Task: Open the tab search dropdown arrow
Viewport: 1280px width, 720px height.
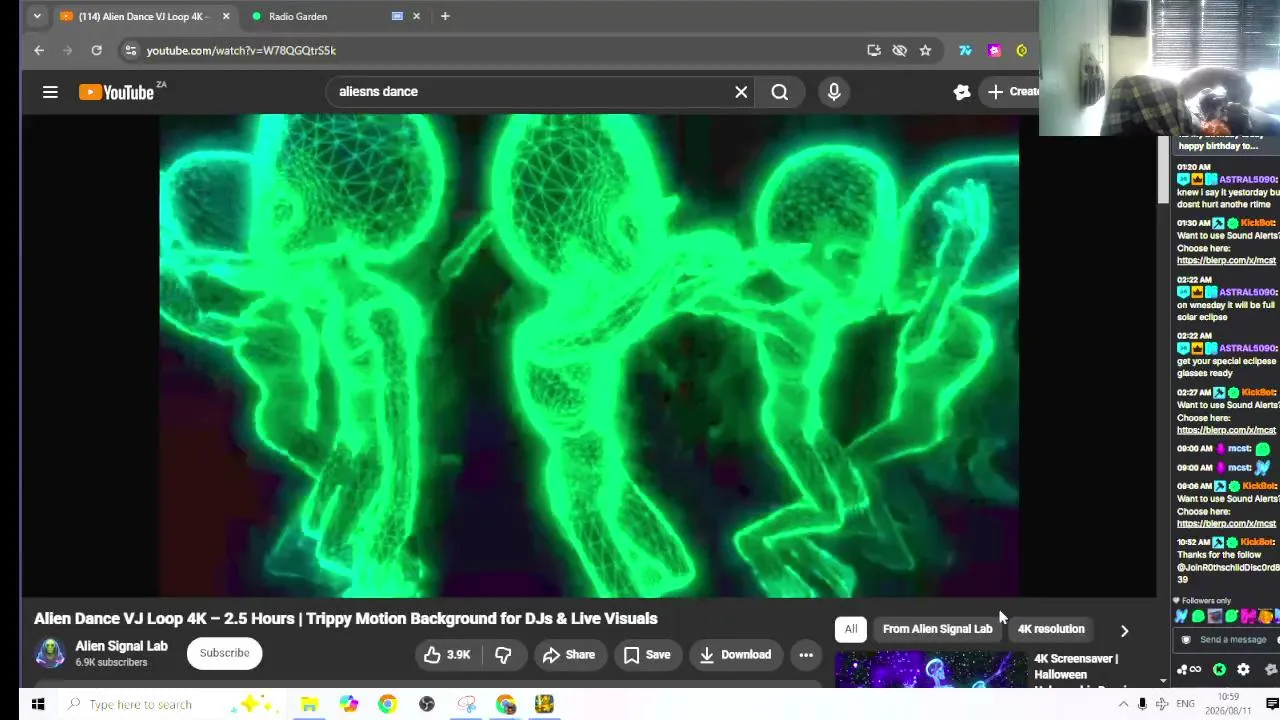Action: [37, 16]
